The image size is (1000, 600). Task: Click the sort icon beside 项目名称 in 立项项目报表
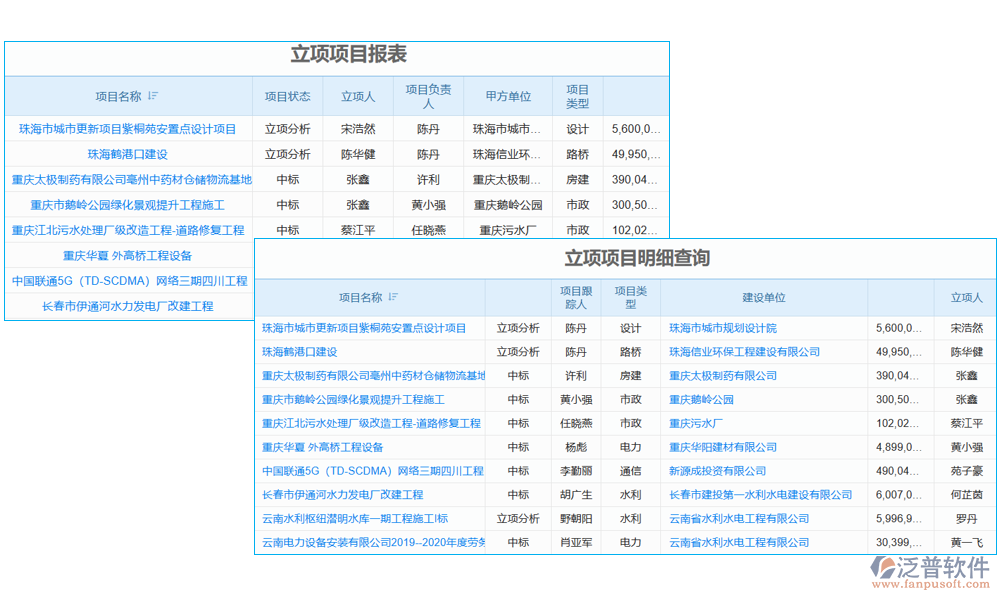153,96
